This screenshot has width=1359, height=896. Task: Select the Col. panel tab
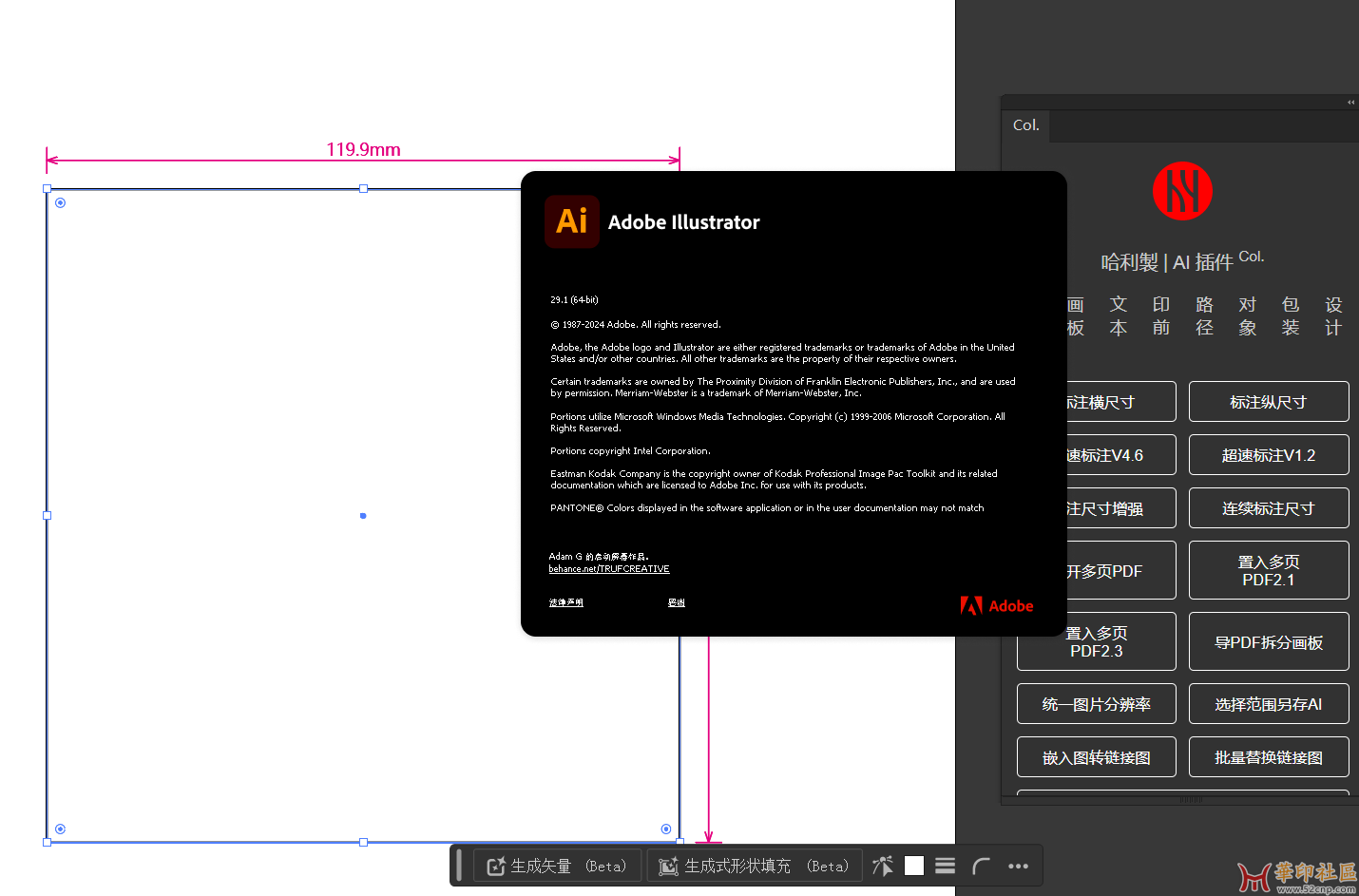pos(1026,125)
